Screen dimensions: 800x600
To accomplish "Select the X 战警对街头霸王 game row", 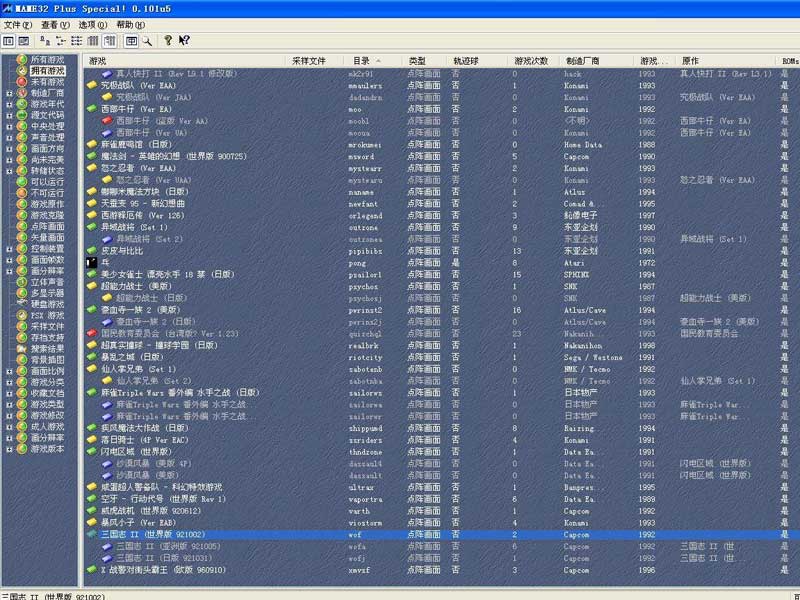I will point(439,570).
